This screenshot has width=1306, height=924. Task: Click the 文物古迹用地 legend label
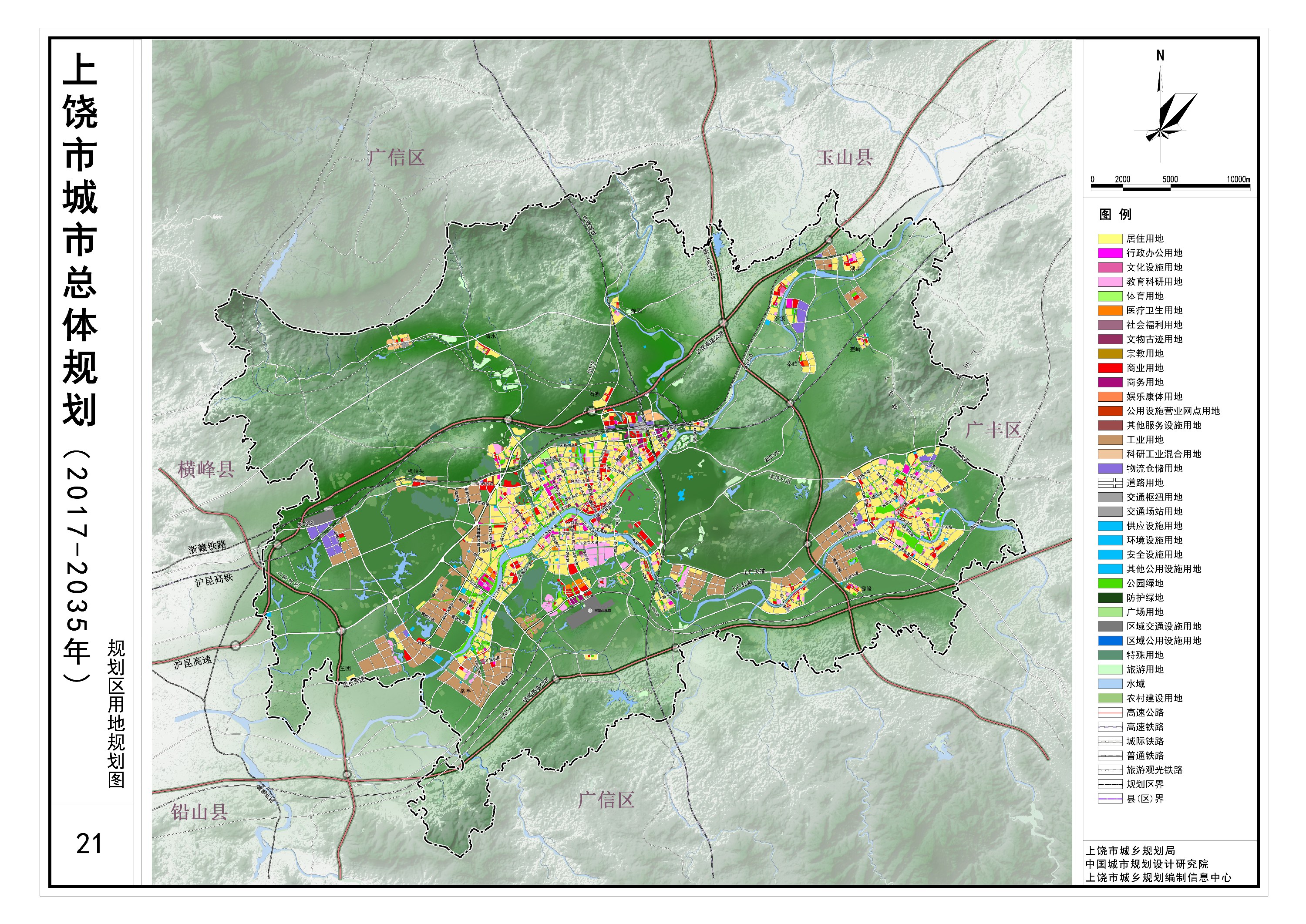pos(1154,339)
